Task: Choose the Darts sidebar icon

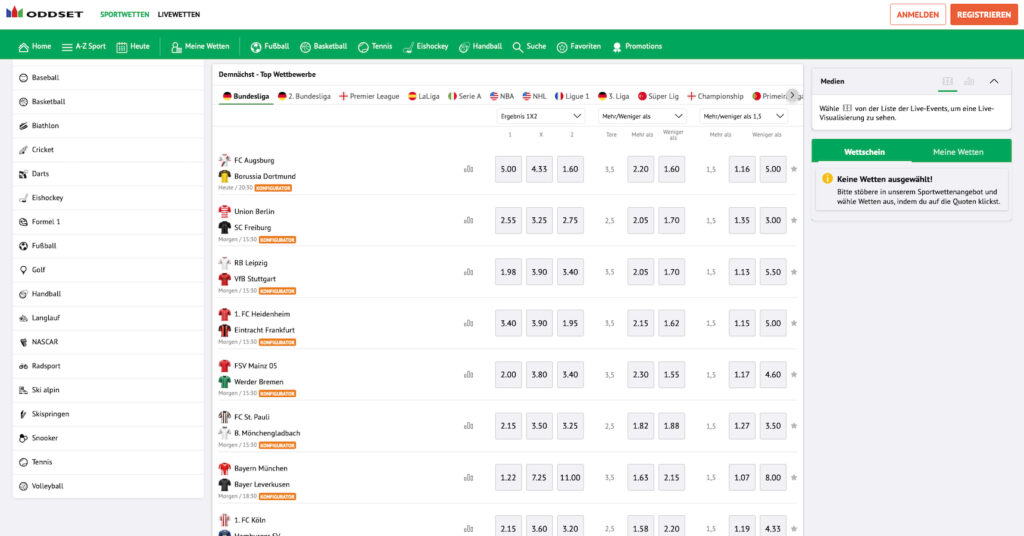Action: [24, 174]
